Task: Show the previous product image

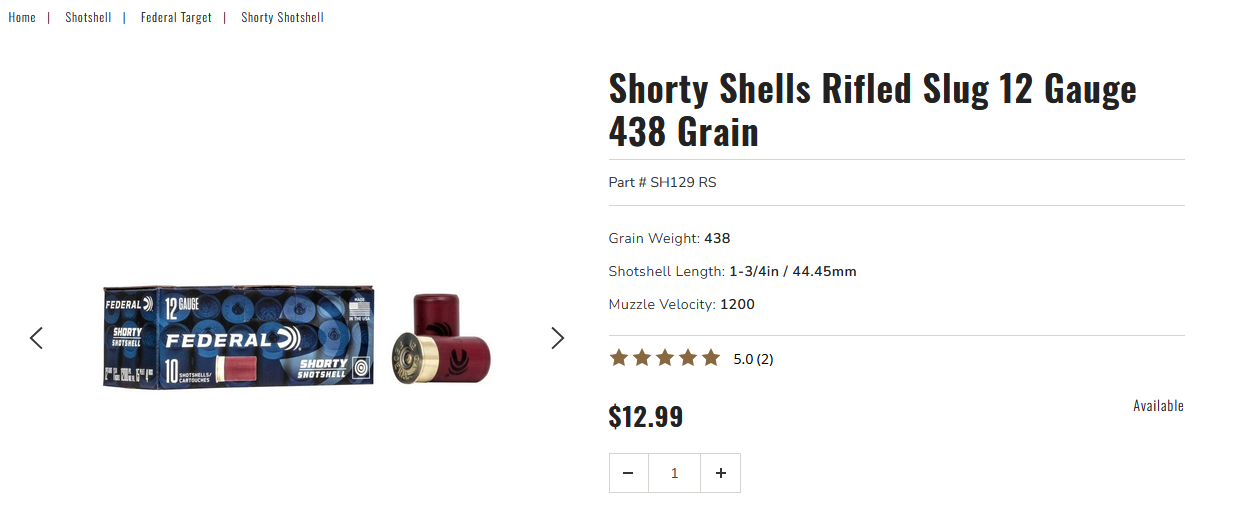Action: pyautogui.click(x=37, y=338)
